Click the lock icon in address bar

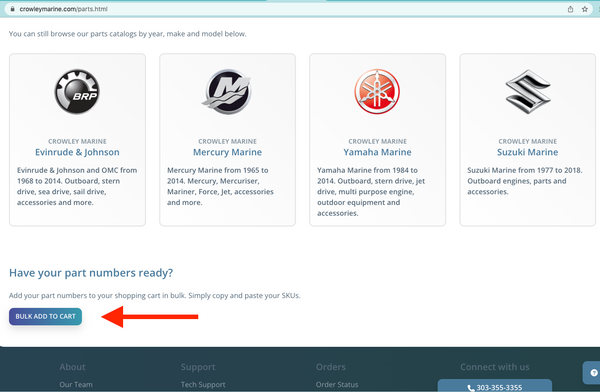click(13, 9)
